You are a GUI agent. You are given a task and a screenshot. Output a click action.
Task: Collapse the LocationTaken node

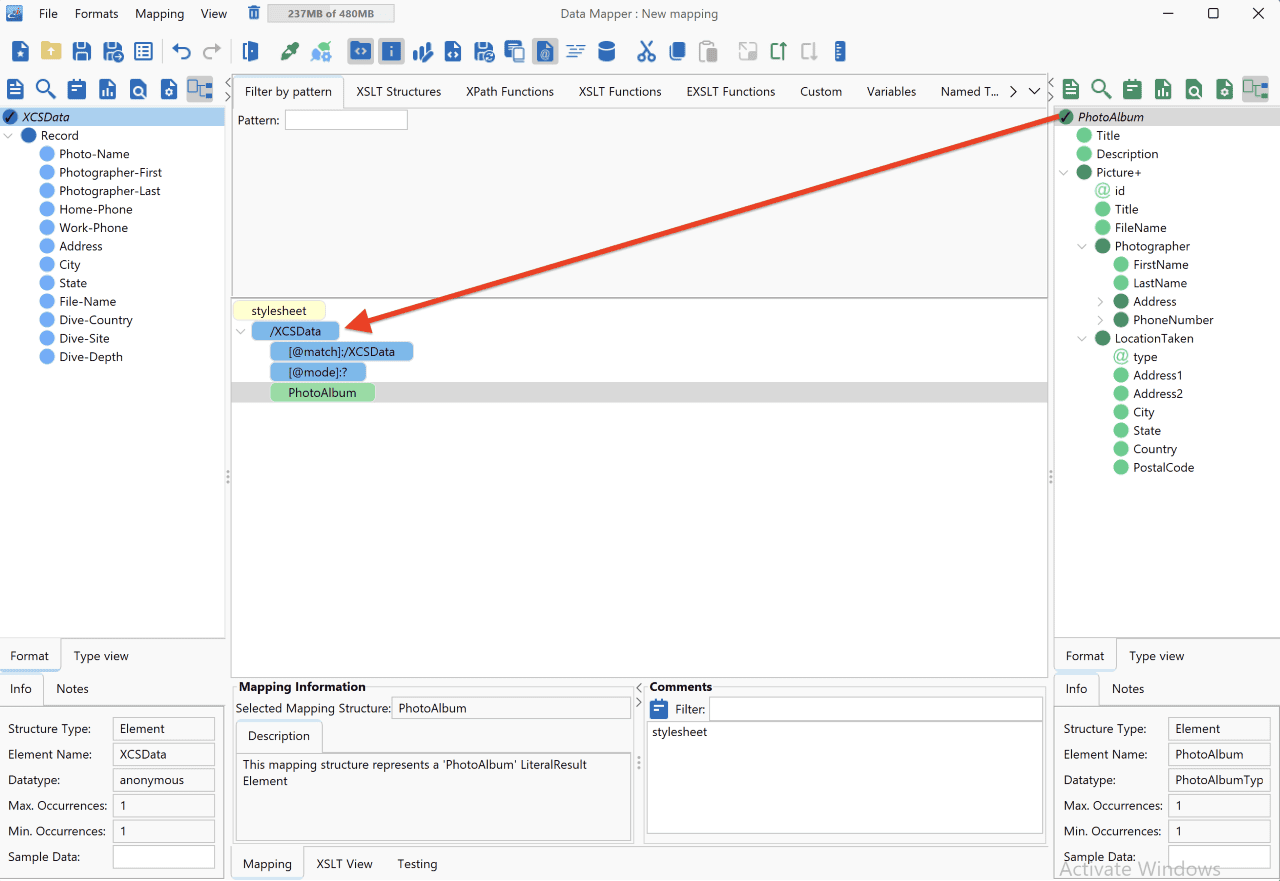[1082, 338]
